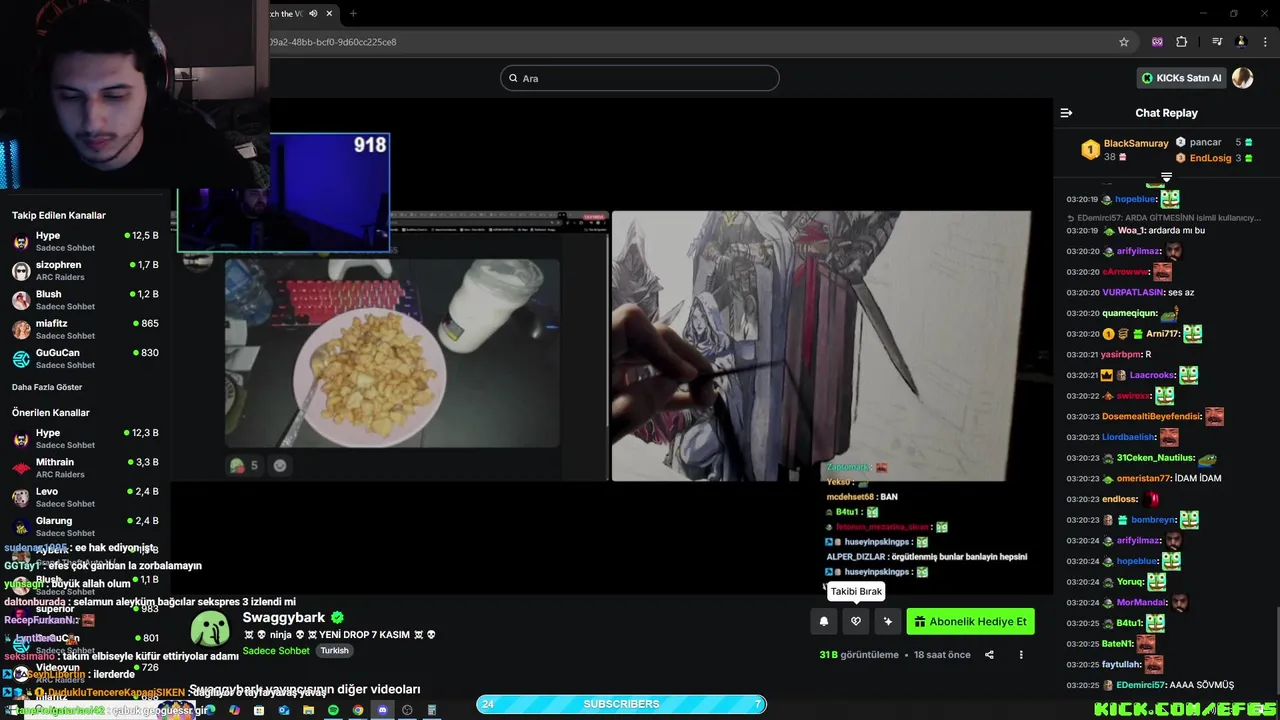
Task: Open the Calculator from the taskbar
Action: tap(432, 710)
